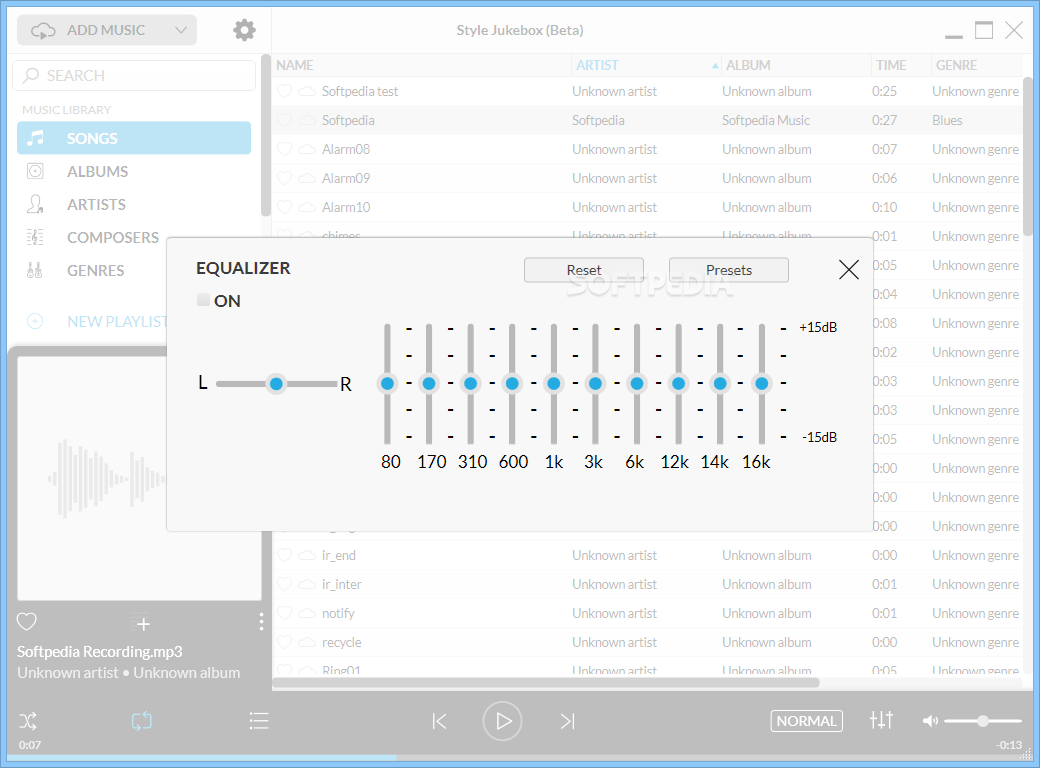
Task: Click the Softpedia Music album cell
Action: (x=765, y=120)
